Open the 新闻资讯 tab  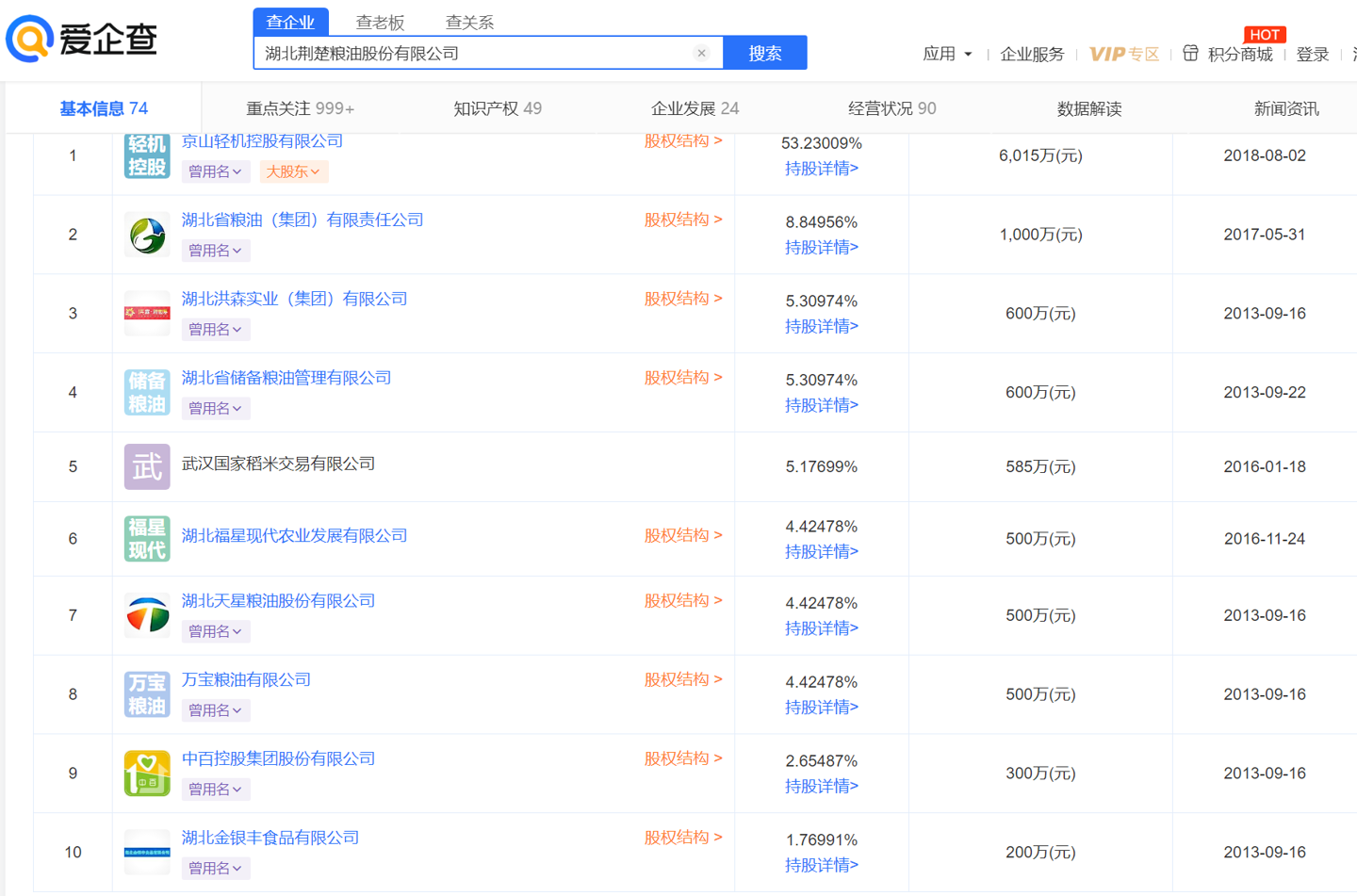click(x=1286, y=108)
